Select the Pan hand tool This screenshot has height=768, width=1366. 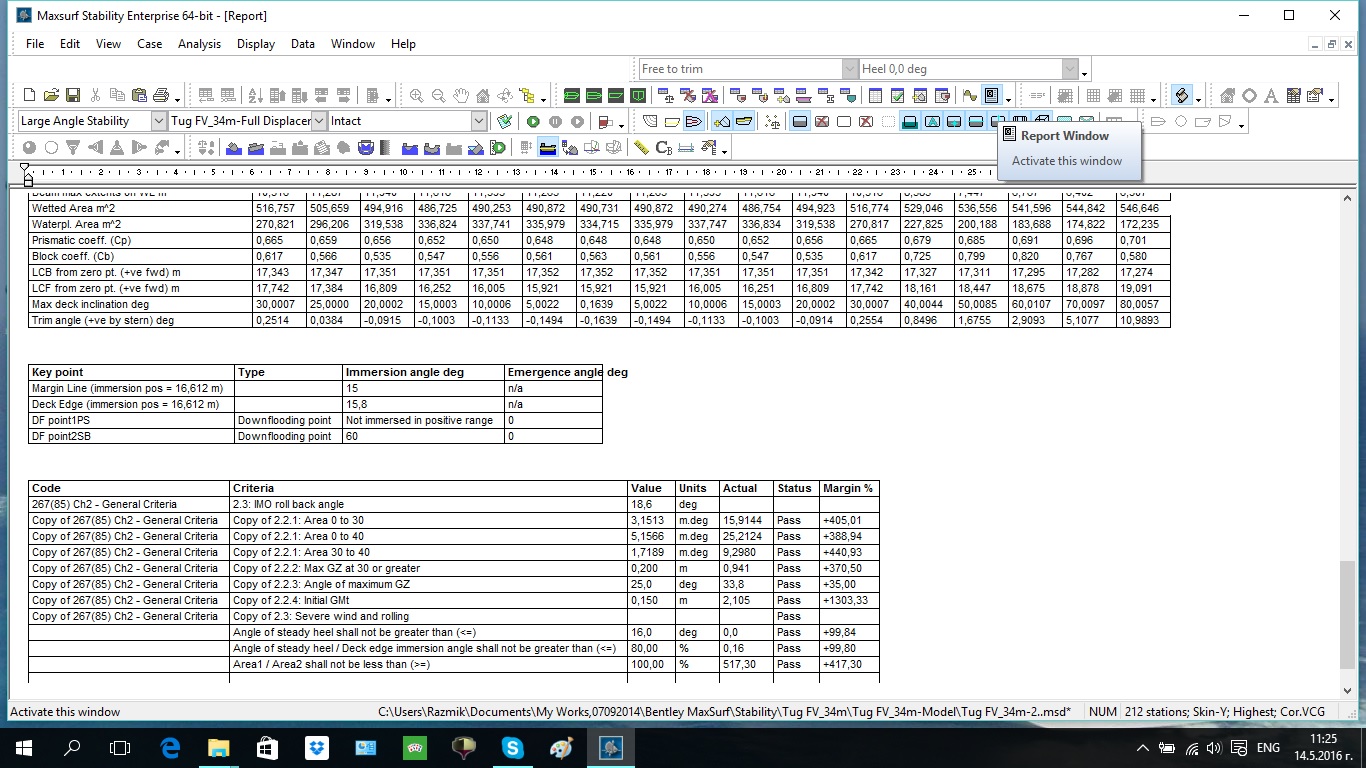click(460, 96)
